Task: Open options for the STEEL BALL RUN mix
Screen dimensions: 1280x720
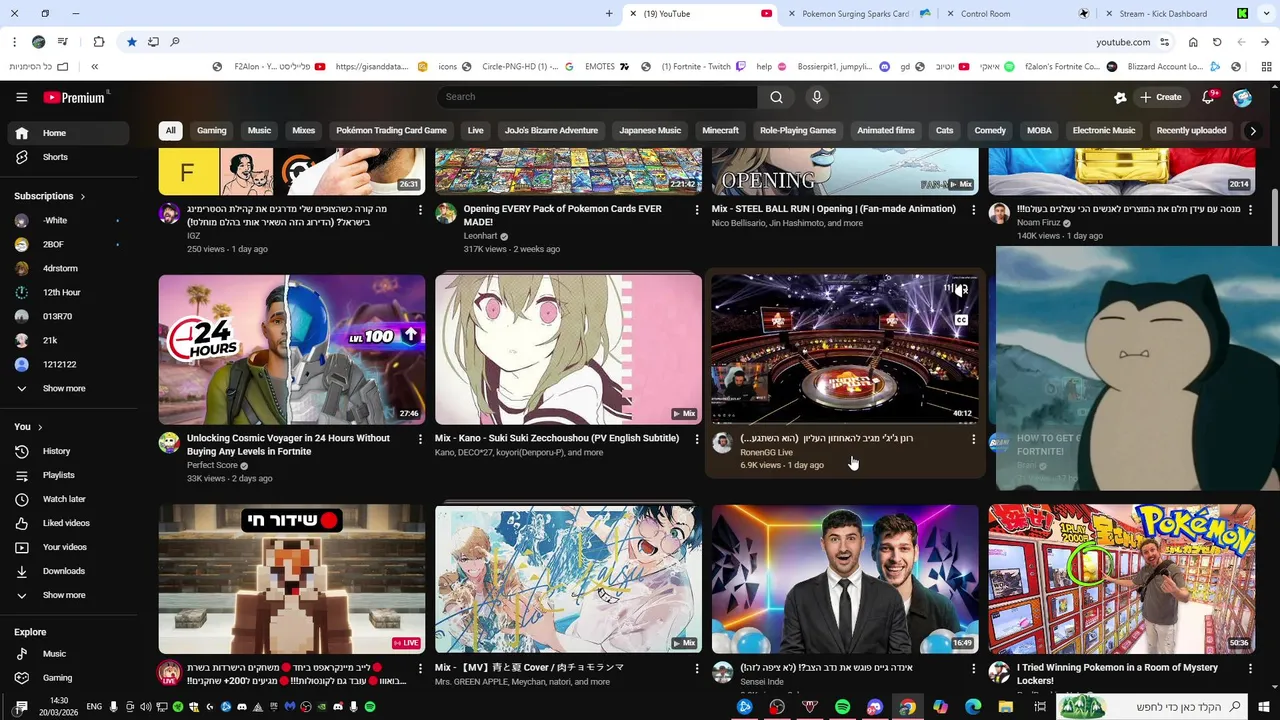Action: [x=973, y=210]
